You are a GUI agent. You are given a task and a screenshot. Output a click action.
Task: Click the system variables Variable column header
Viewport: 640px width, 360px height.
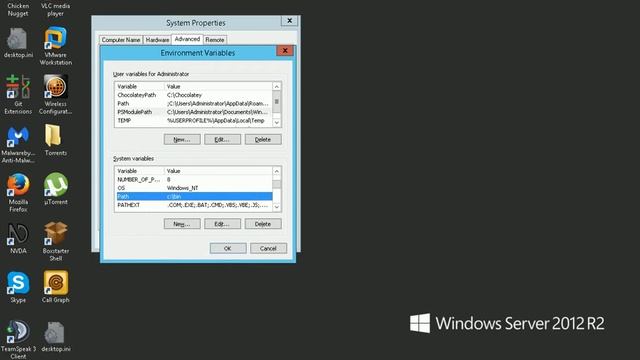tap(140, 171)
